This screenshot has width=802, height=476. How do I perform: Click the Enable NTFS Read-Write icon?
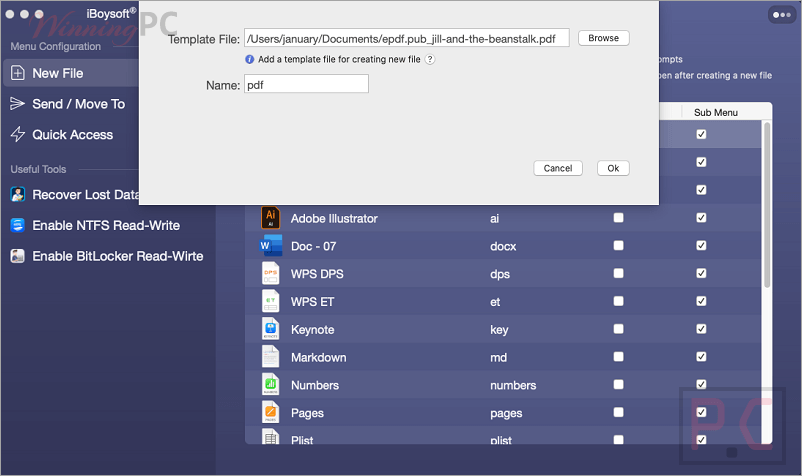pyautogui.click(x=17, y=225)
